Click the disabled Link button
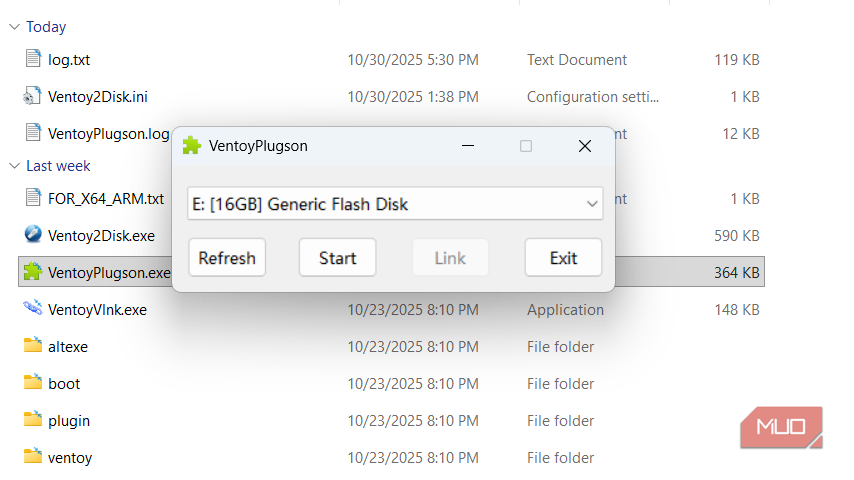 pos(450,258)
